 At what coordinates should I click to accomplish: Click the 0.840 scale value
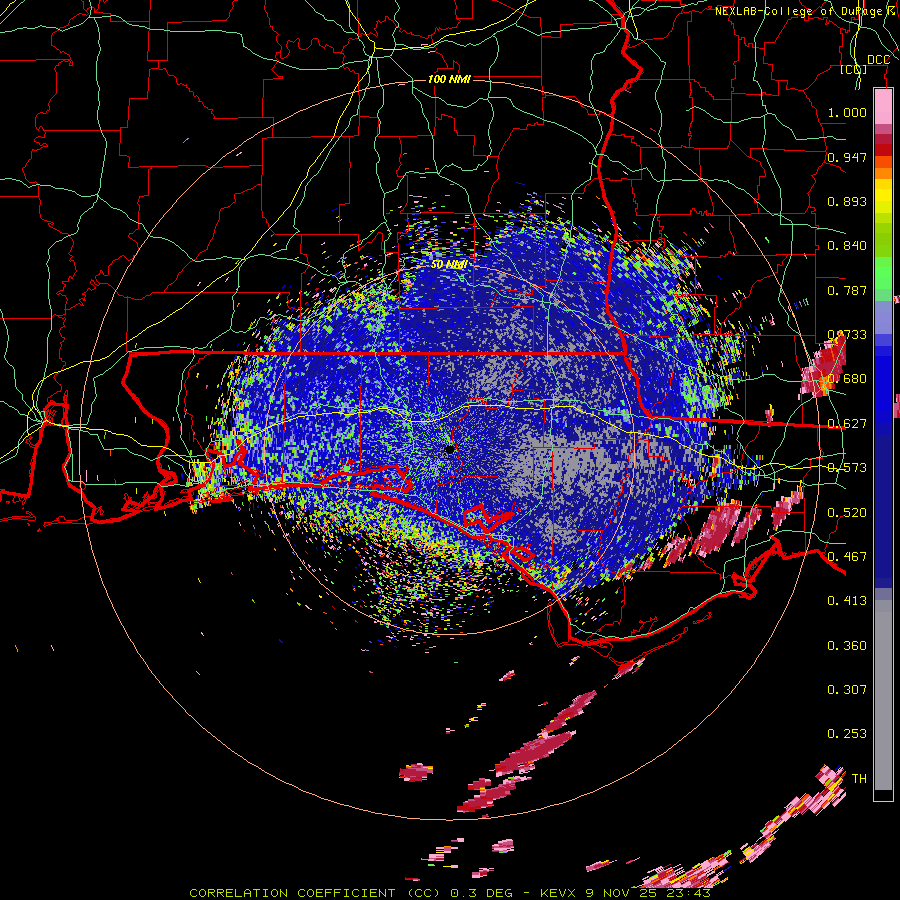click(847, 245)
